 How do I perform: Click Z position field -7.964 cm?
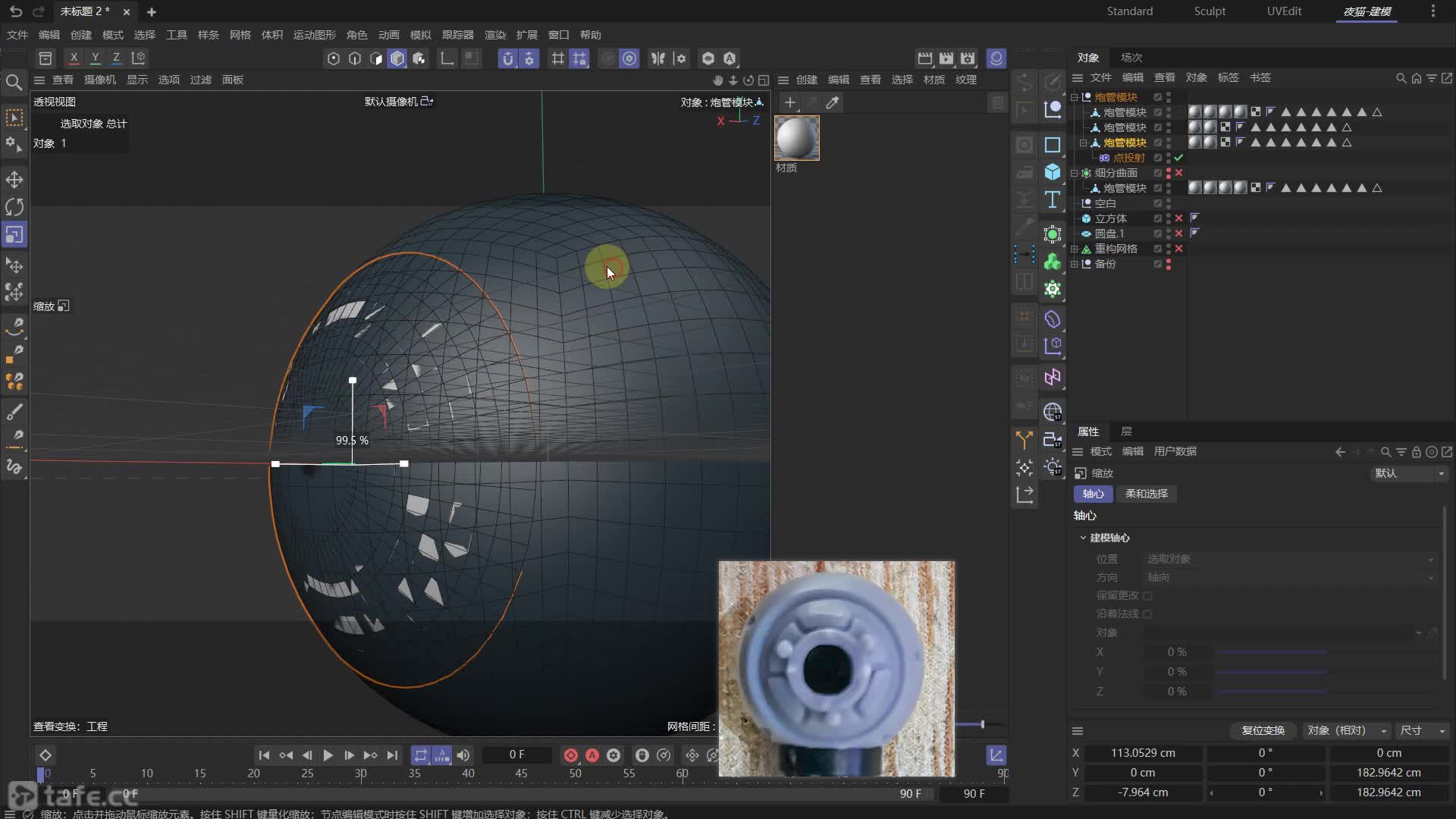pos(1143,792)
